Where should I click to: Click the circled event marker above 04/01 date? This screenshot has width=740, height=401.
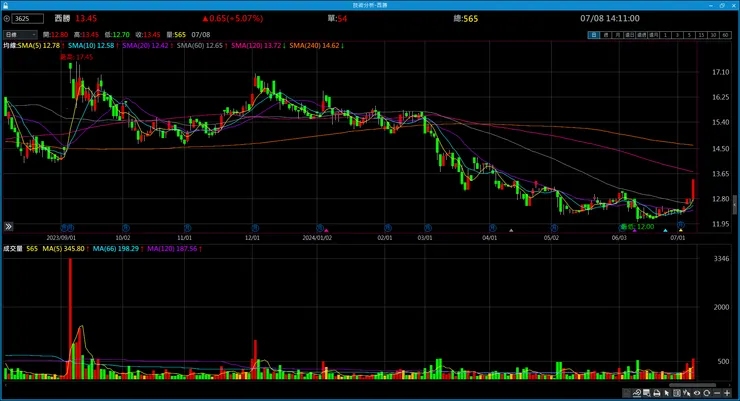click(x=492, y=227)
